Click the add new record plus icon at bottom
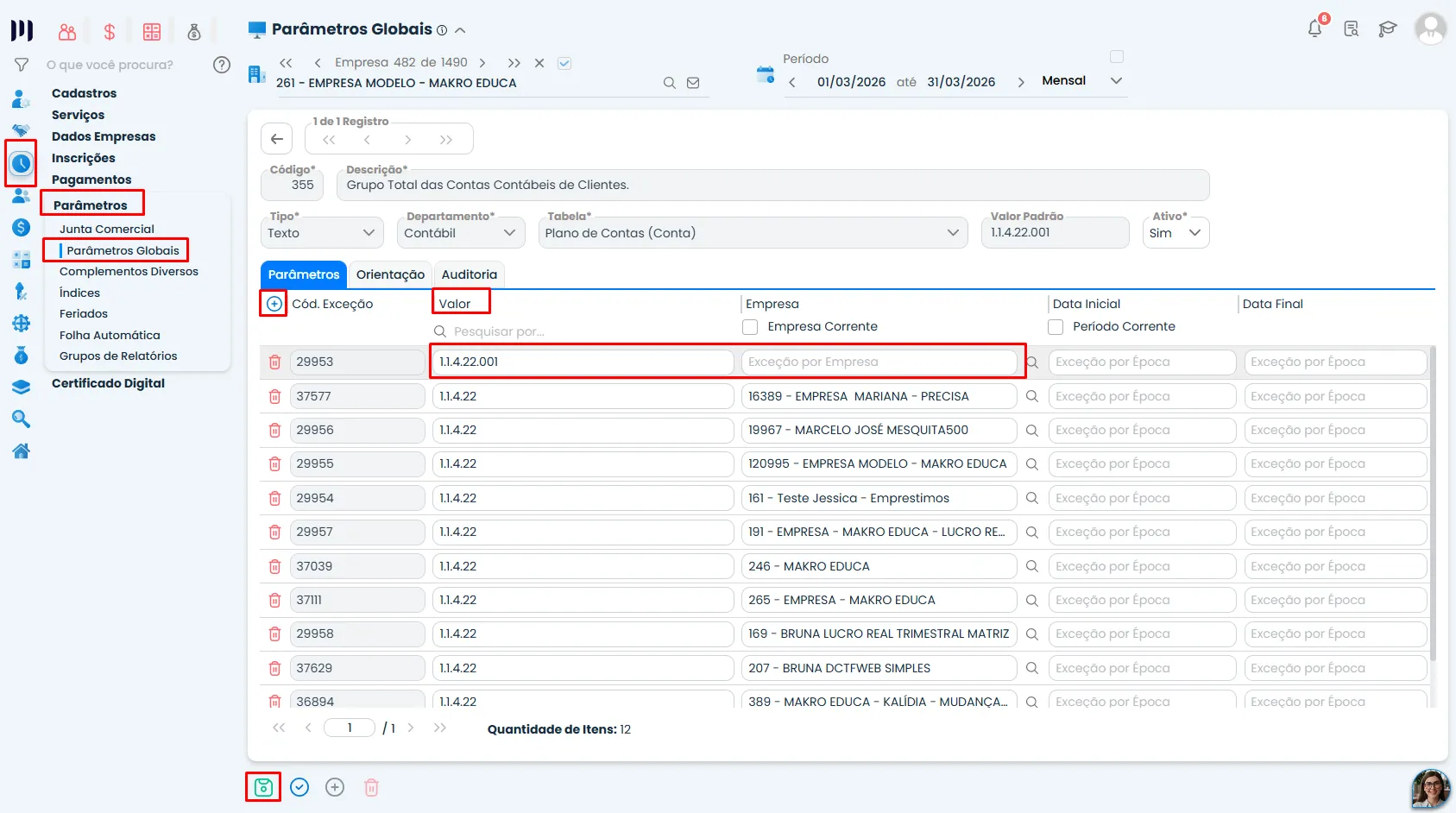1456x813 pixels. (335, 787)
